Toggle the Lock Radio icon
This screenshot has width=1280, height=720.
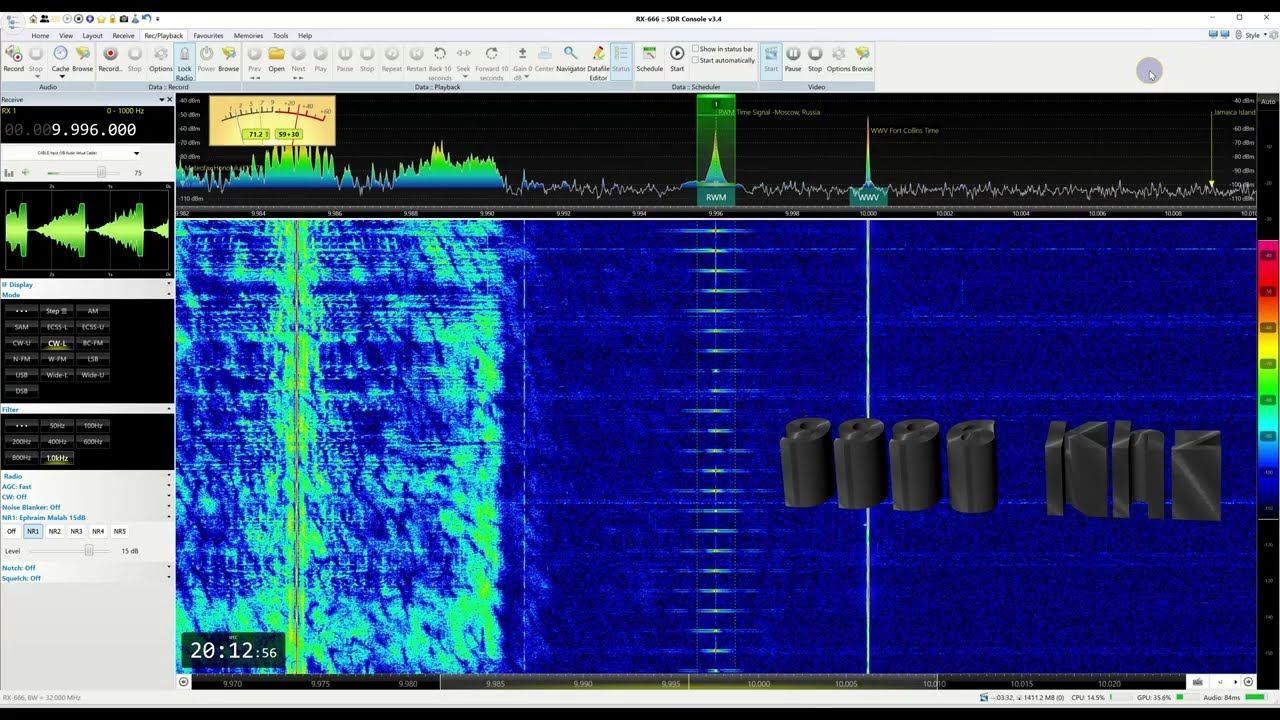(x=184, y=56)
